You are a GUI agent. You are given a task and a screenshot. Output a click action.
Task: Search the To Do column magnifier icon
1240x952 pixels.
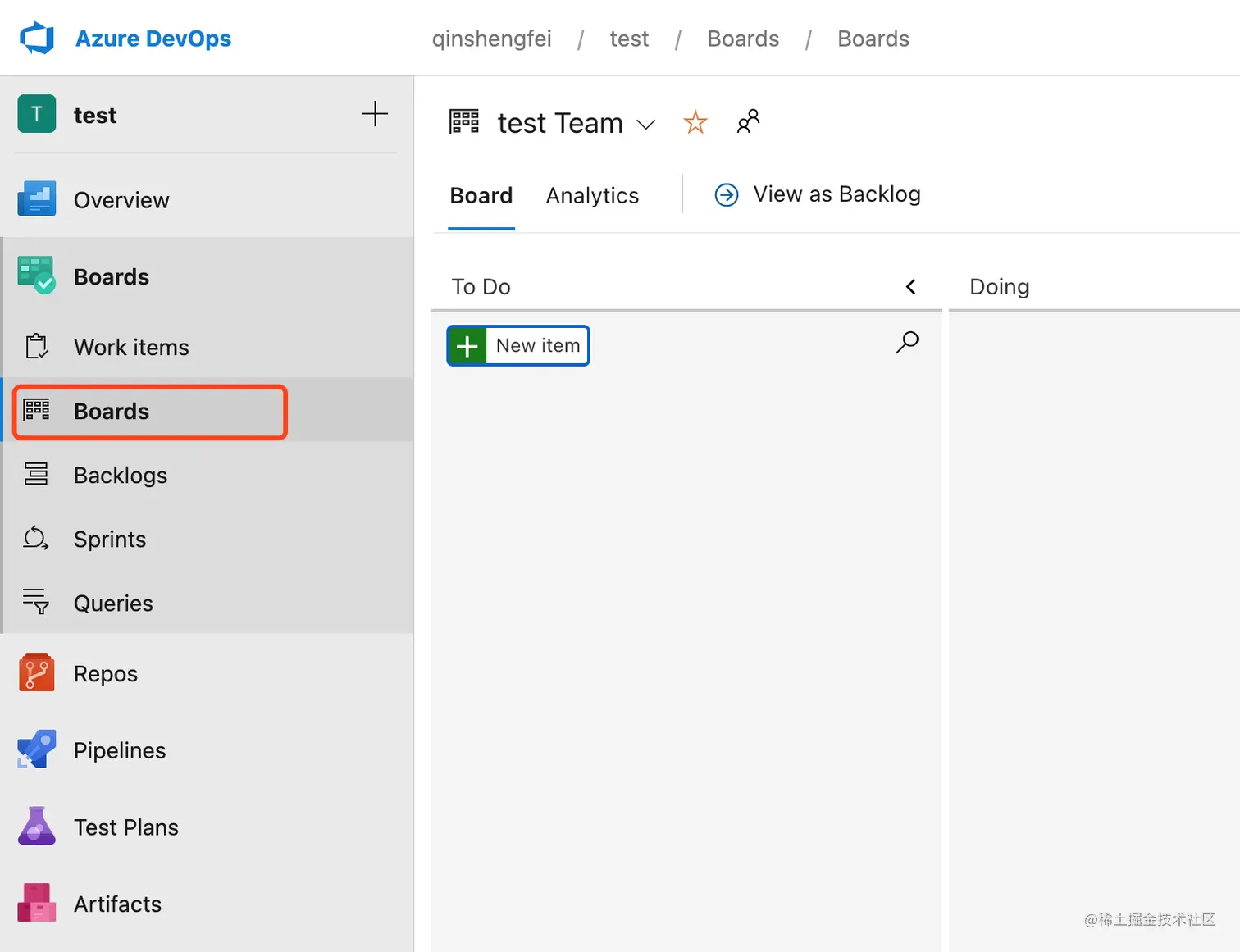click(x=907, y=342)
